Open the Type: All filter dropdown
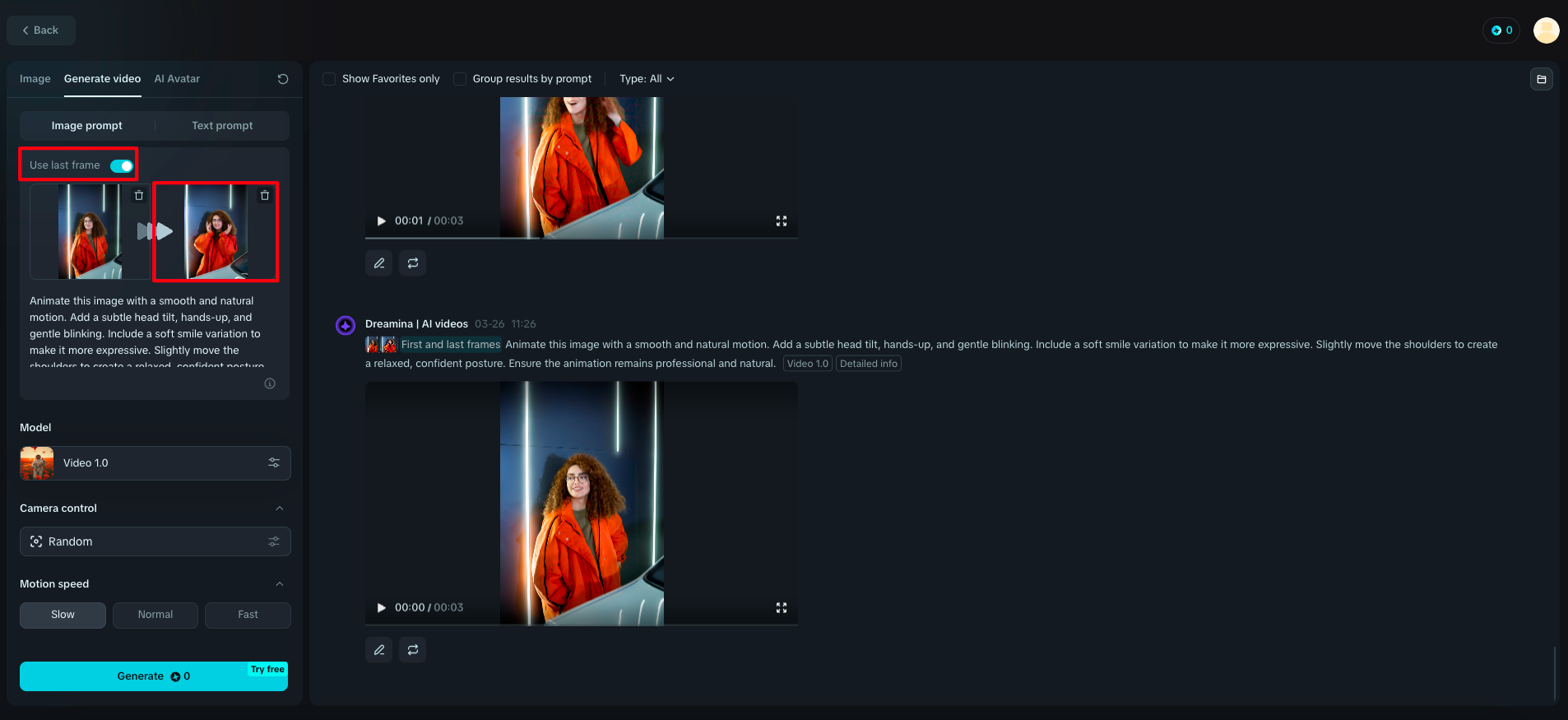 point(647,79)
